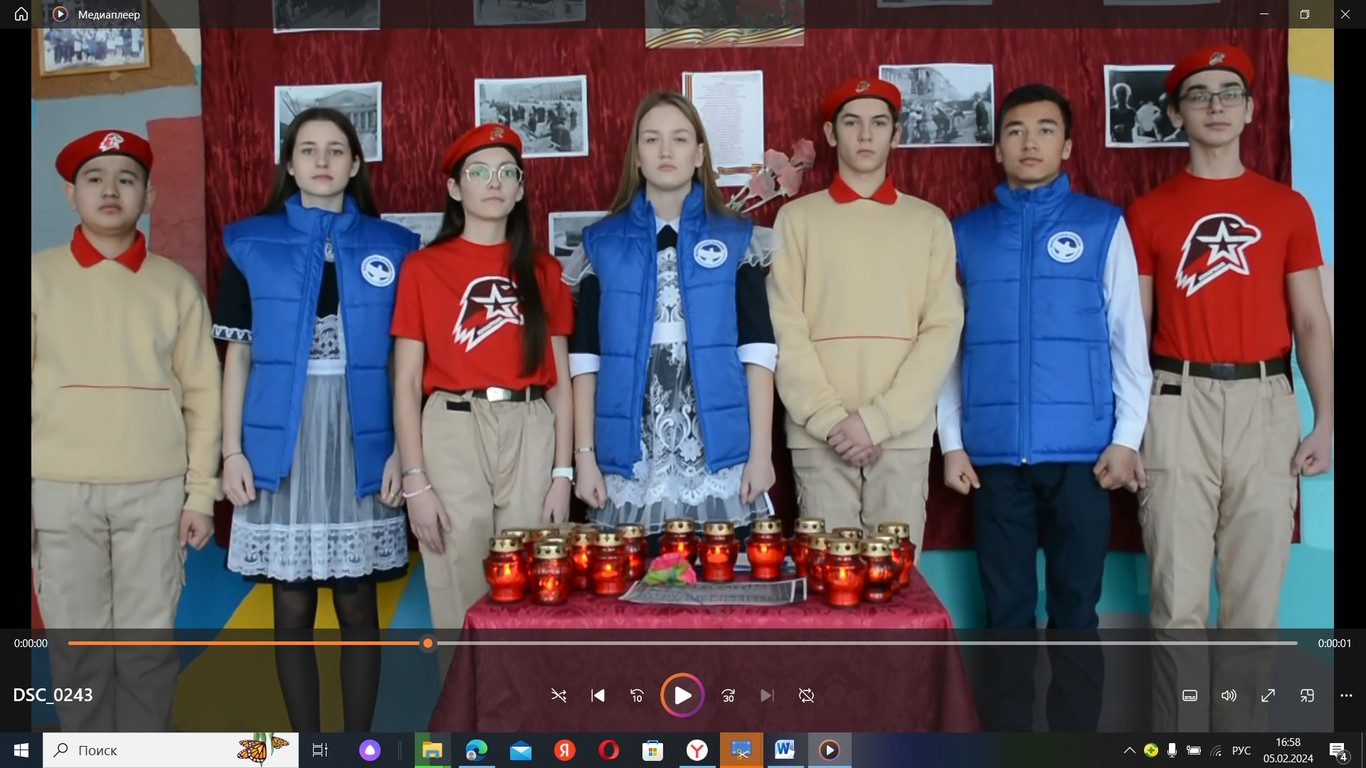This screenshot has height=768, width=1366.
Task: Show hidden system tray icons
Action: (x=1129, y=750)
